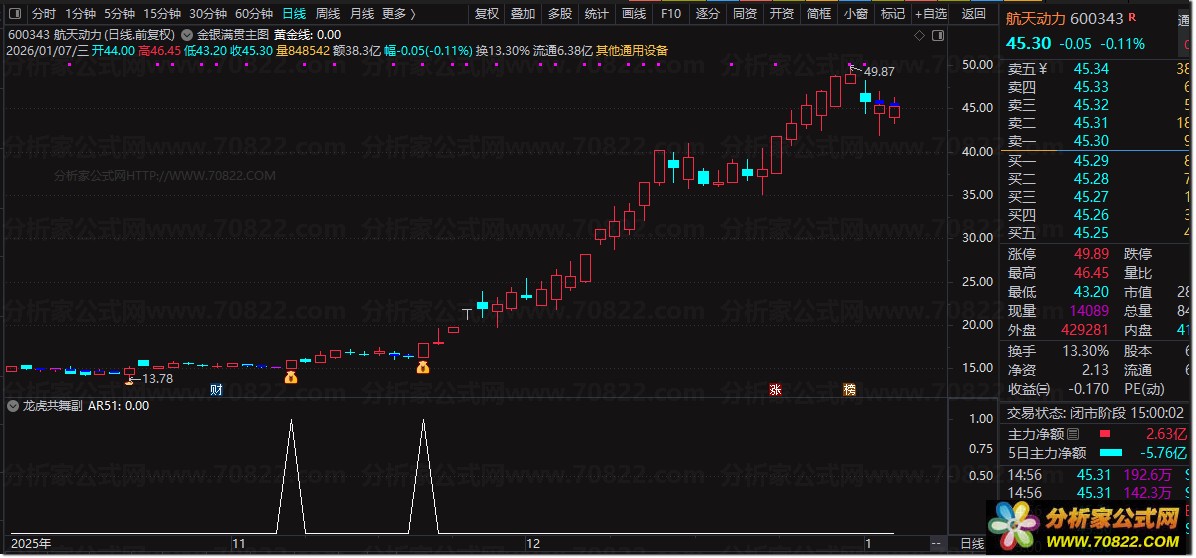1196x558 pixels.
Task: Click the 逐分 toolbar button
Action: [x=708, y=14]
